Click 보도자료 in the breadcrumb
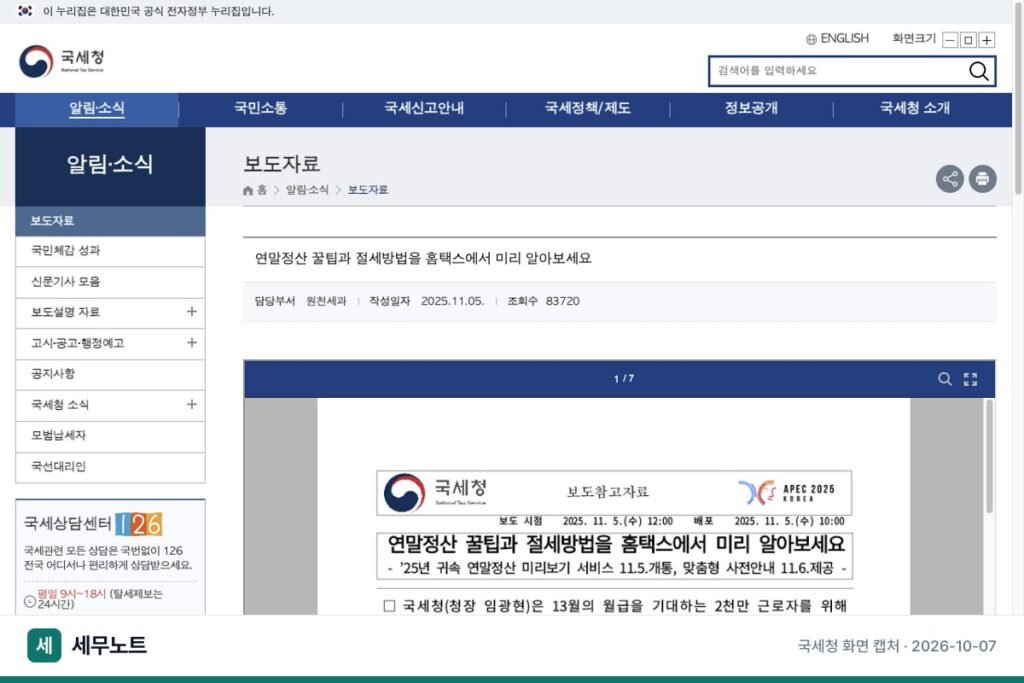Image resolution: width=1024 pixels, height=683 pixels. (368, 190)
